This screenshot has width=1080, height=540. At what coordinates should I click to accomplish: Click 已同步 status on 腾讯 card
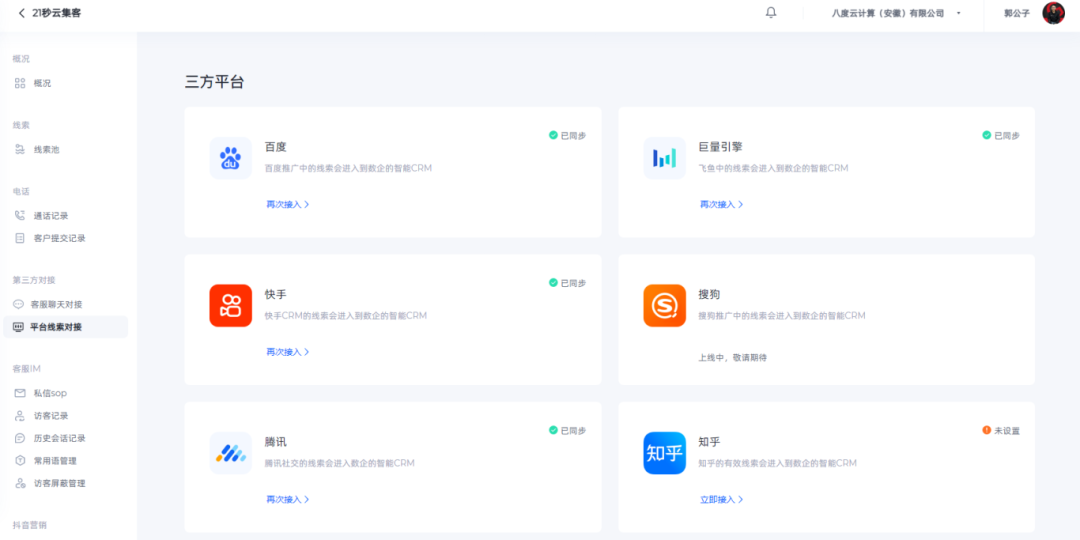[568, 430]
